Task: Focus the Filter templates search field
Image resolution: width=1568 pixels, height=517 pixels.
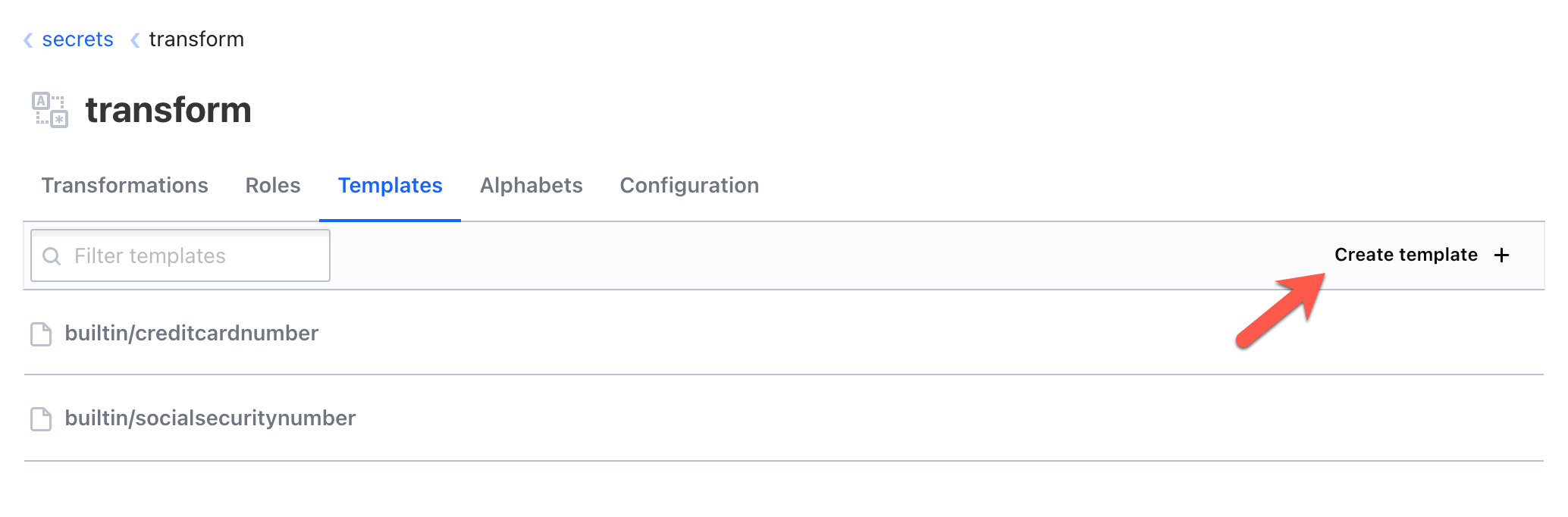Action: [x=190, y=256]
